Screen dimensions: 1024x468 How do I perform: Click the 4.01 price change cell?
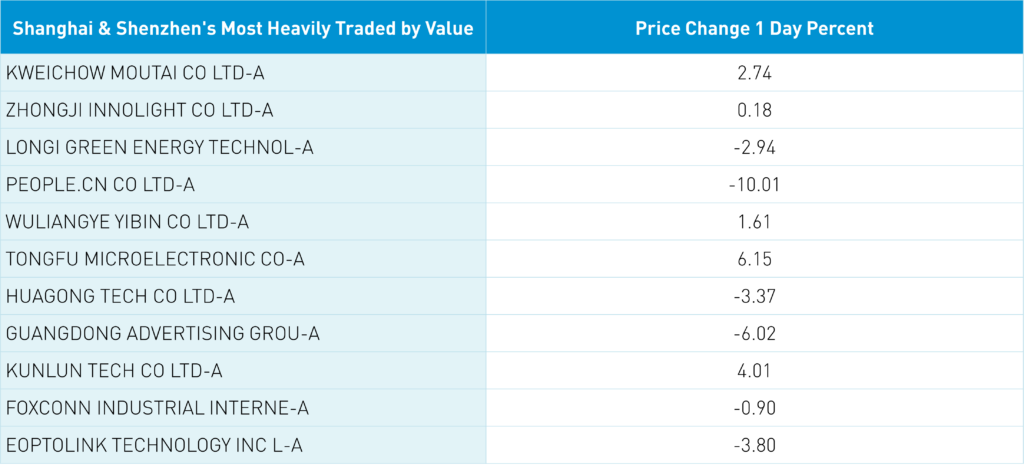click(x=754, y=371)
